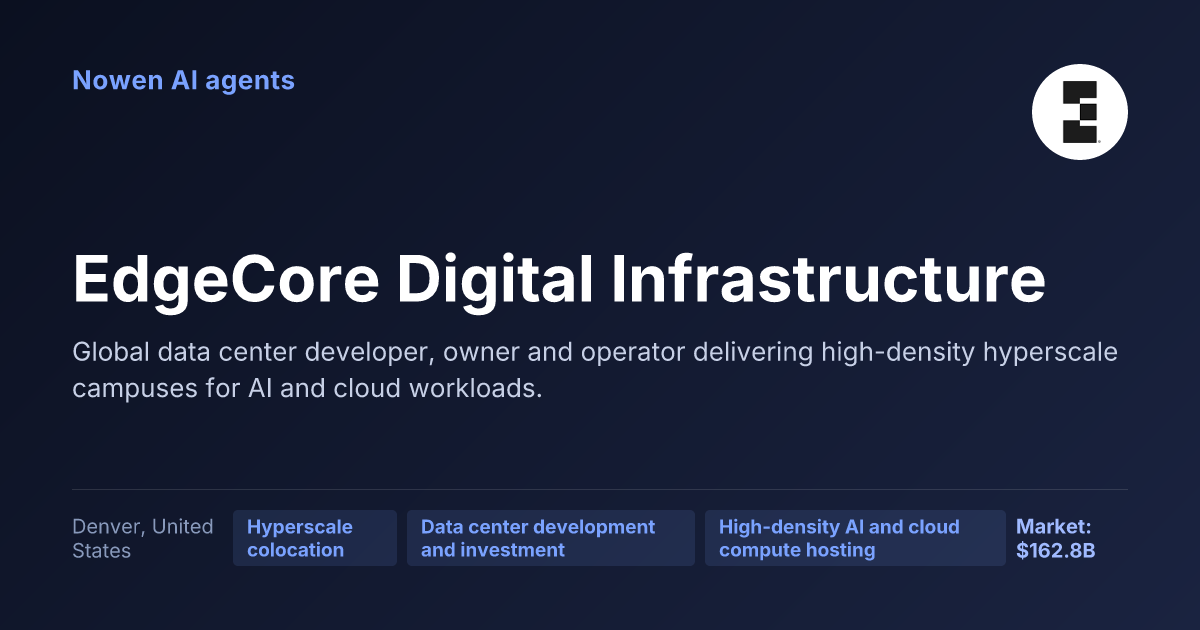Select Data center development and investment tag
1200x630 pixels.
tap(551, 538)
